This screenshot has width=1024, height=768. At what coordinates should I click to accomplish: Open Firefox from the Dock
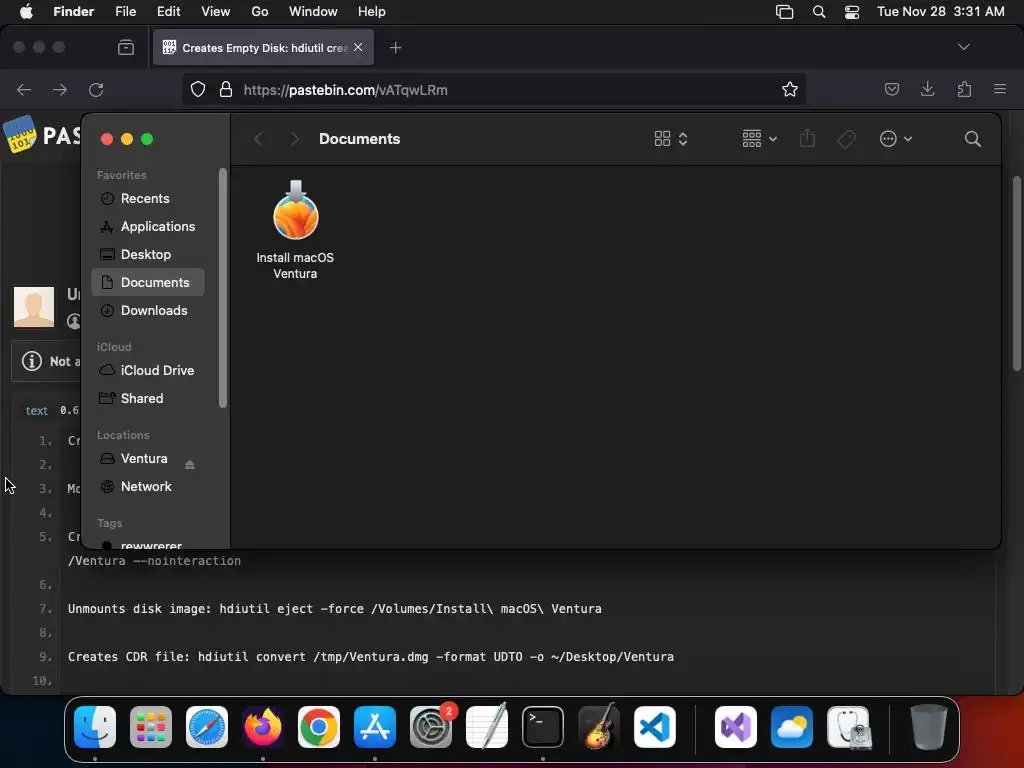263,728
